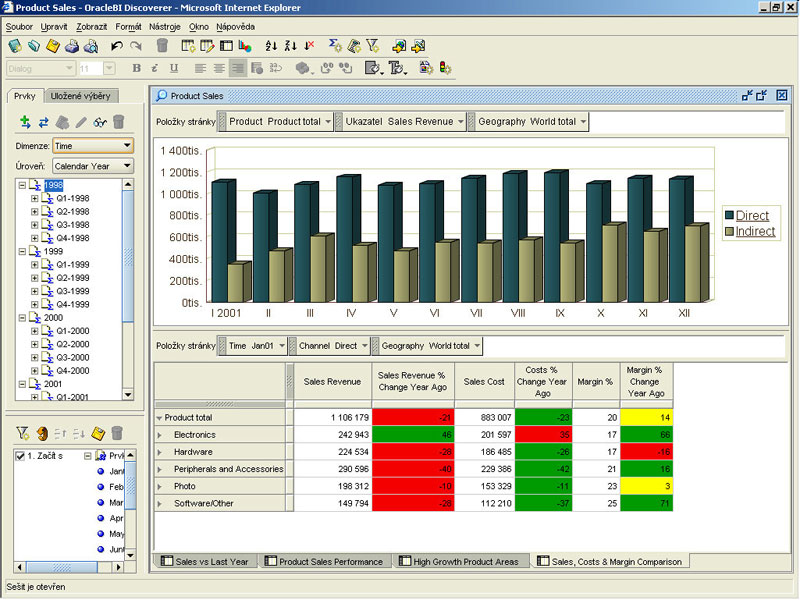Click the trash icon in the Prvky panel toolbar
The image size is (800, 600).
coord(118,122)
